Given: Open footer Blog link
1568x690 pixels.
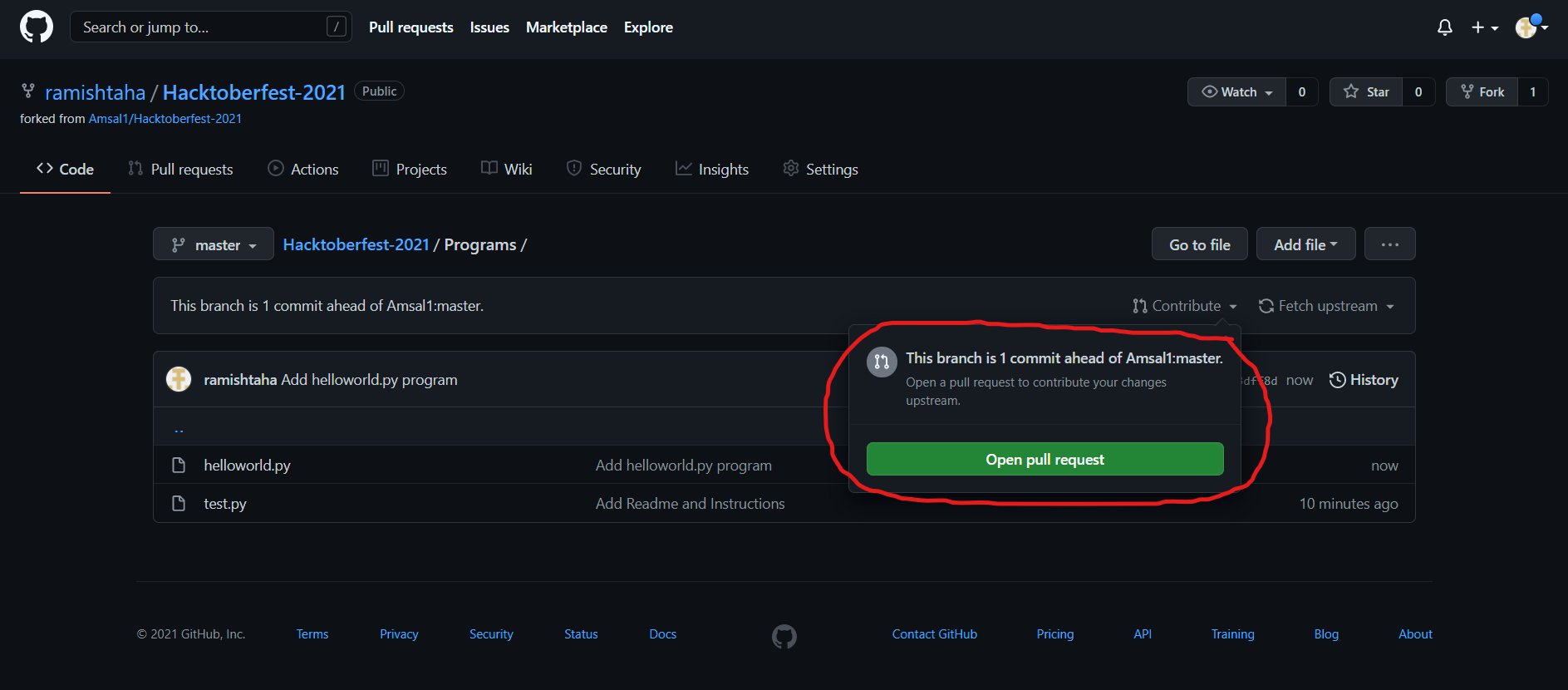Looking at the screenshot, I should pos(1326,634).
